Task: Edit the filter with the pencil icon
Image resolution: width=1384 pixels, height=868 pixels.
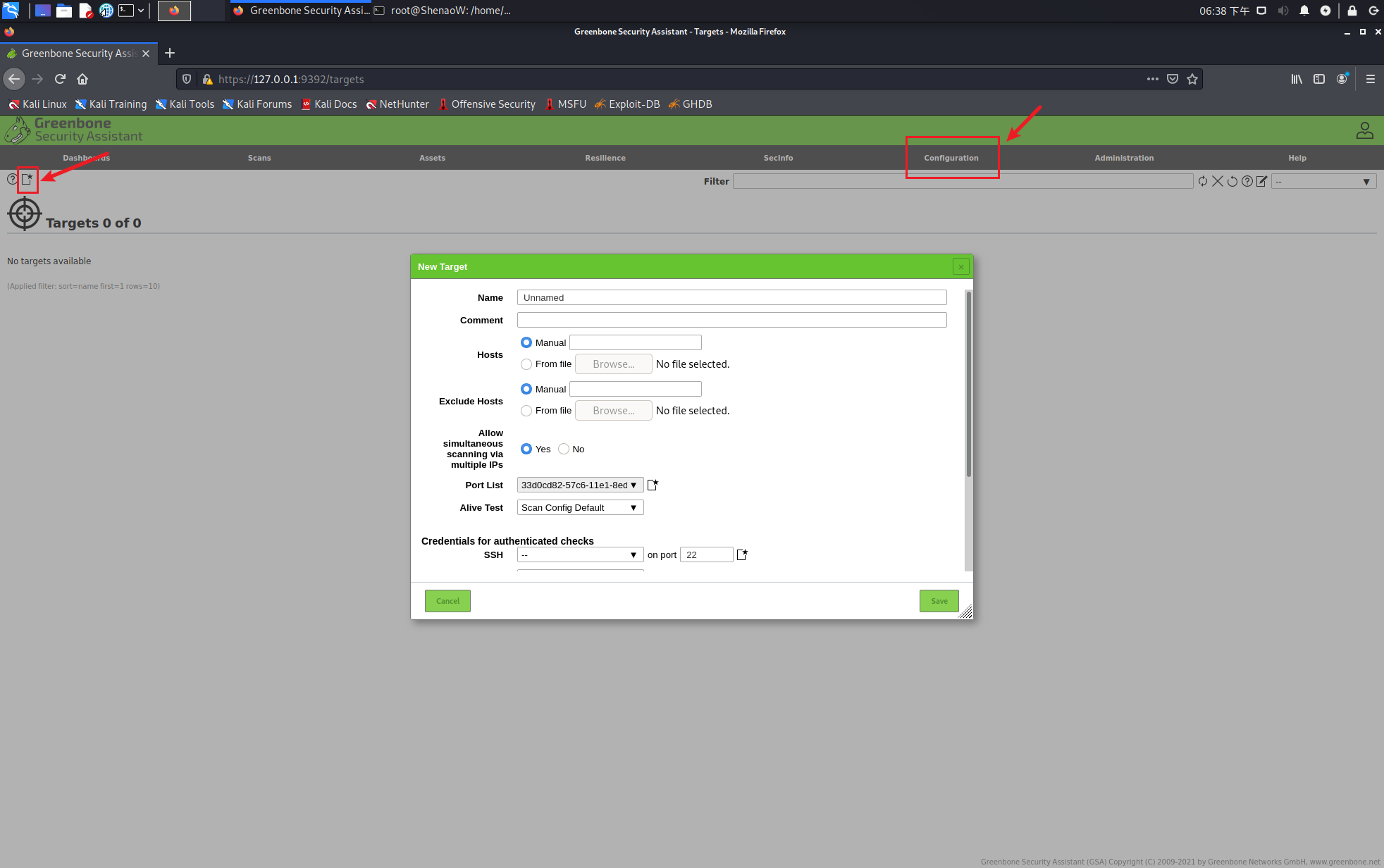Action: click(x=1261, y=181)
